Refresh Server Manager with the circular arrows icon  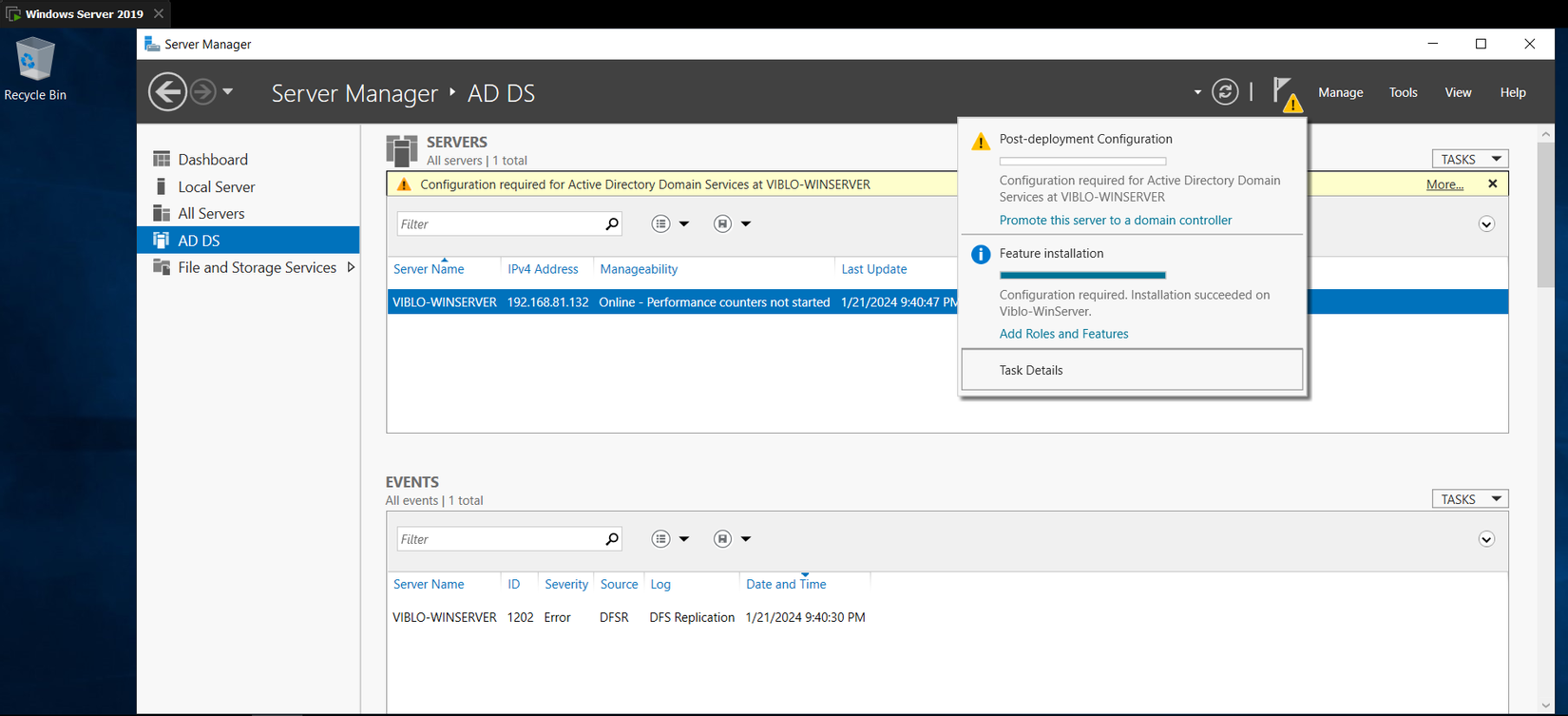pyautogui.click(x=1225, y=92)
